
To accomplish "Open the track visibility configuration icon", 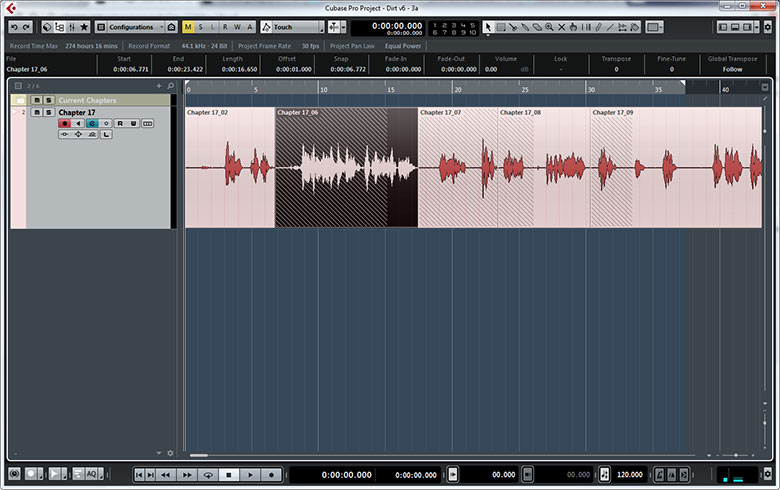I will 60,27.
